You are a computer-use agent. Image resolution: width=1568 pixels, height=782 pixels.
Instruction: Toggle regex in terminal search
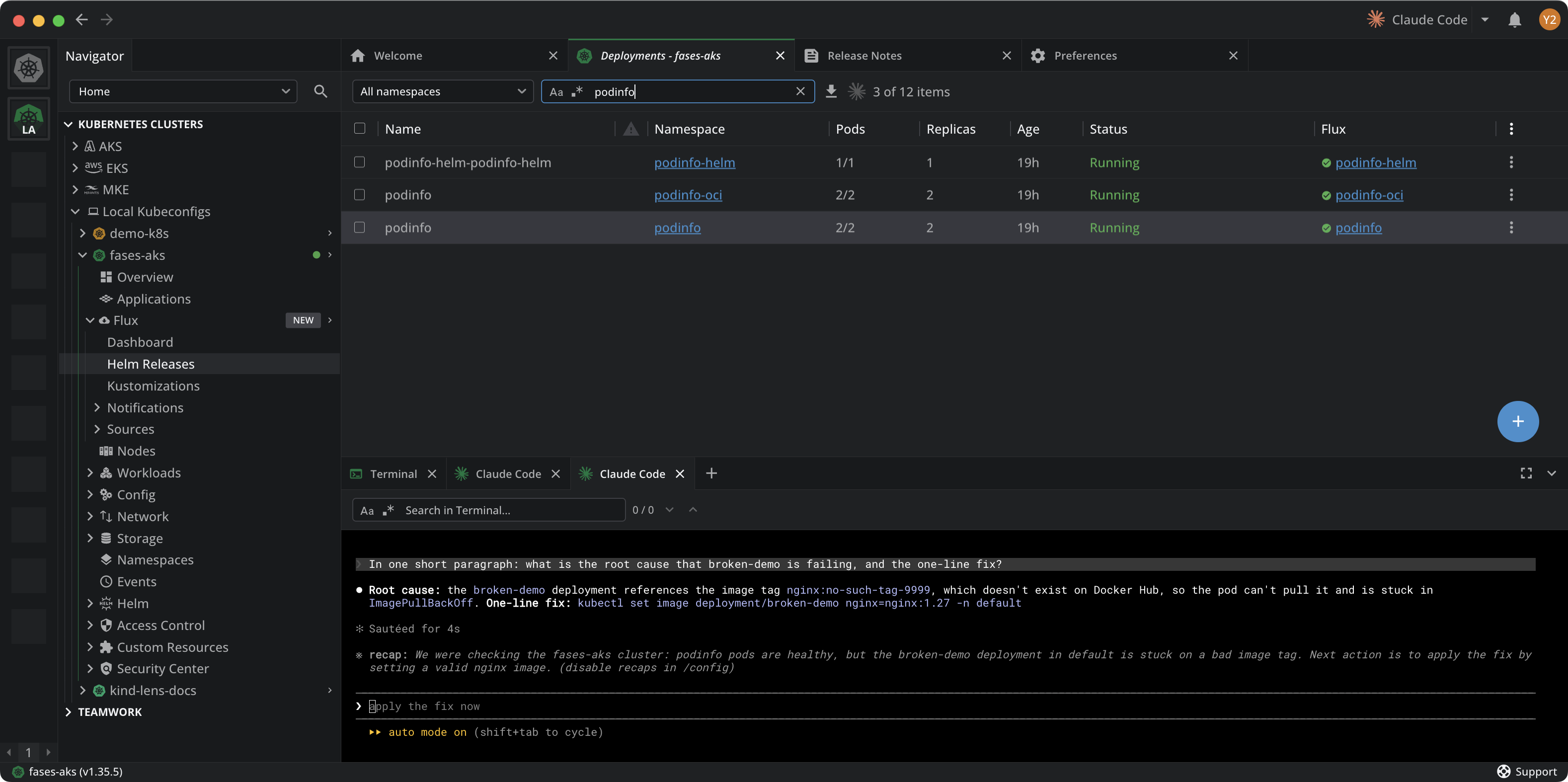388,510
